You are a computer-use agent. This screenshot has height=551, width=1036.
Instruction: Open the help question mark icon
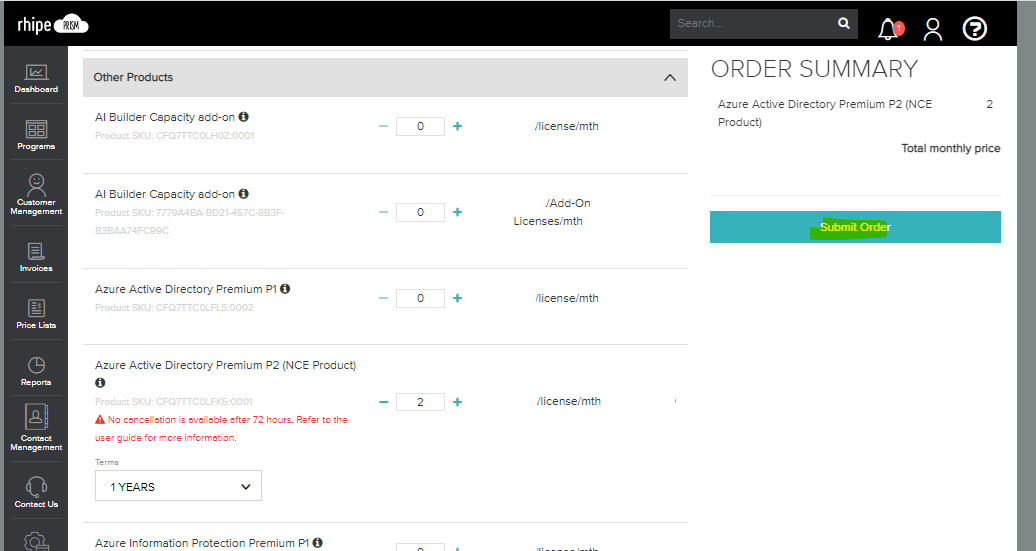[x=975, y=28]
